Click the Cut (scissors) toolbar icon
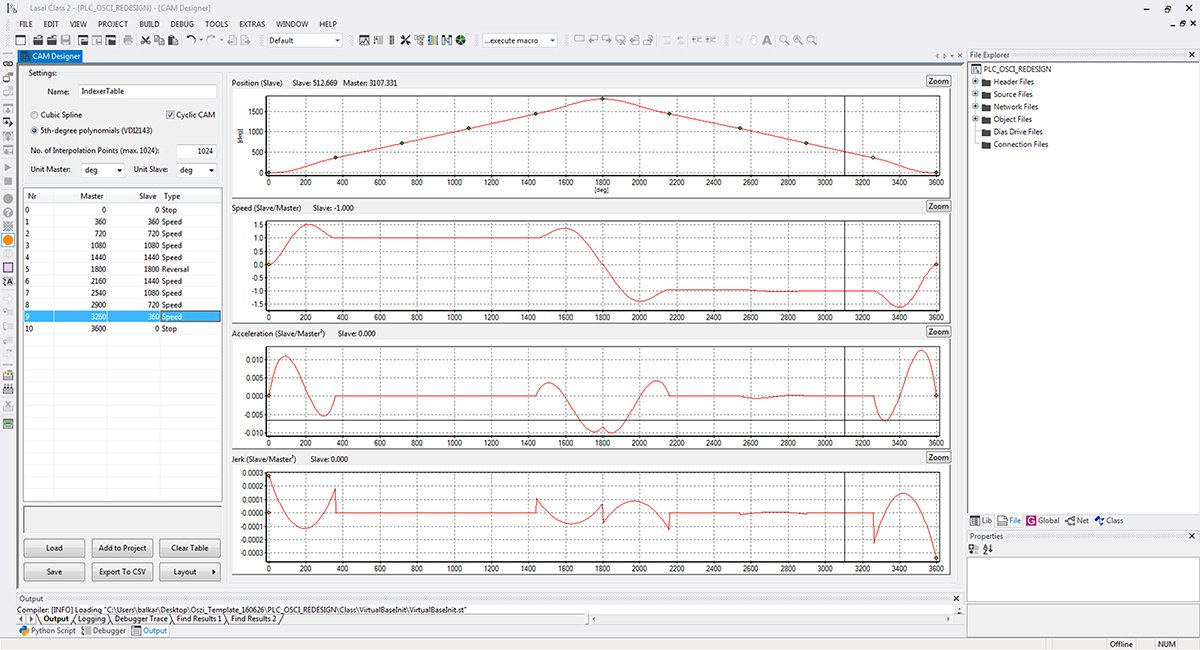This screenshot has width=1200, height=650. click(x=145, y=40)
